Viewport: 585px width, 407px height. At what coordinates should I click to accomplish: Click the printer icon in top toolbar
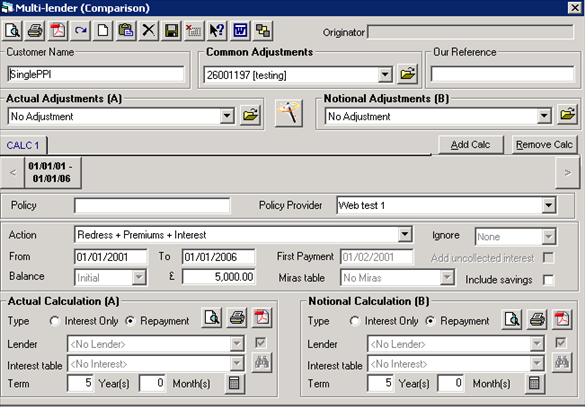click(x=35, y=31)
